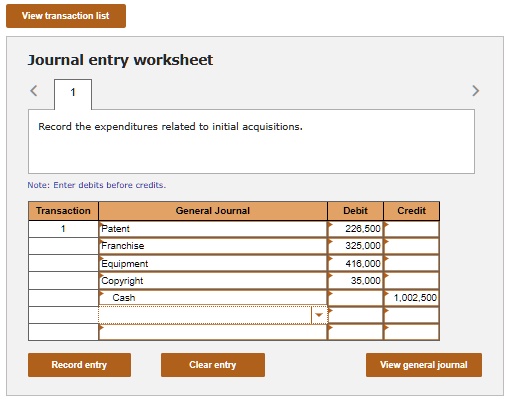Click the right arrow to go to next entry
This screenshot has height=402, width=523.
coord(476,91)
